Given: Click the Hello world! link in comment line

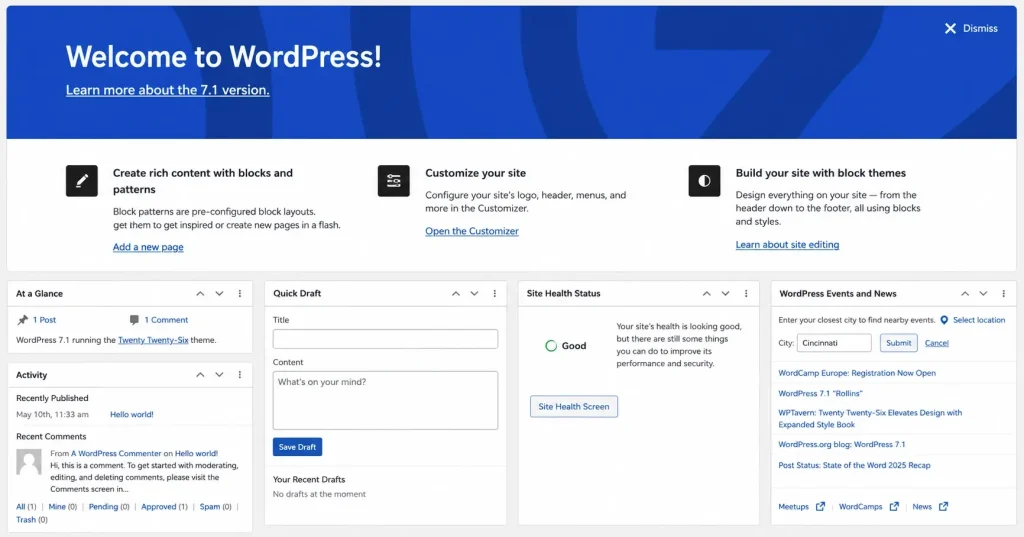Looking at the screenshot, I should [x=197, y=453].
